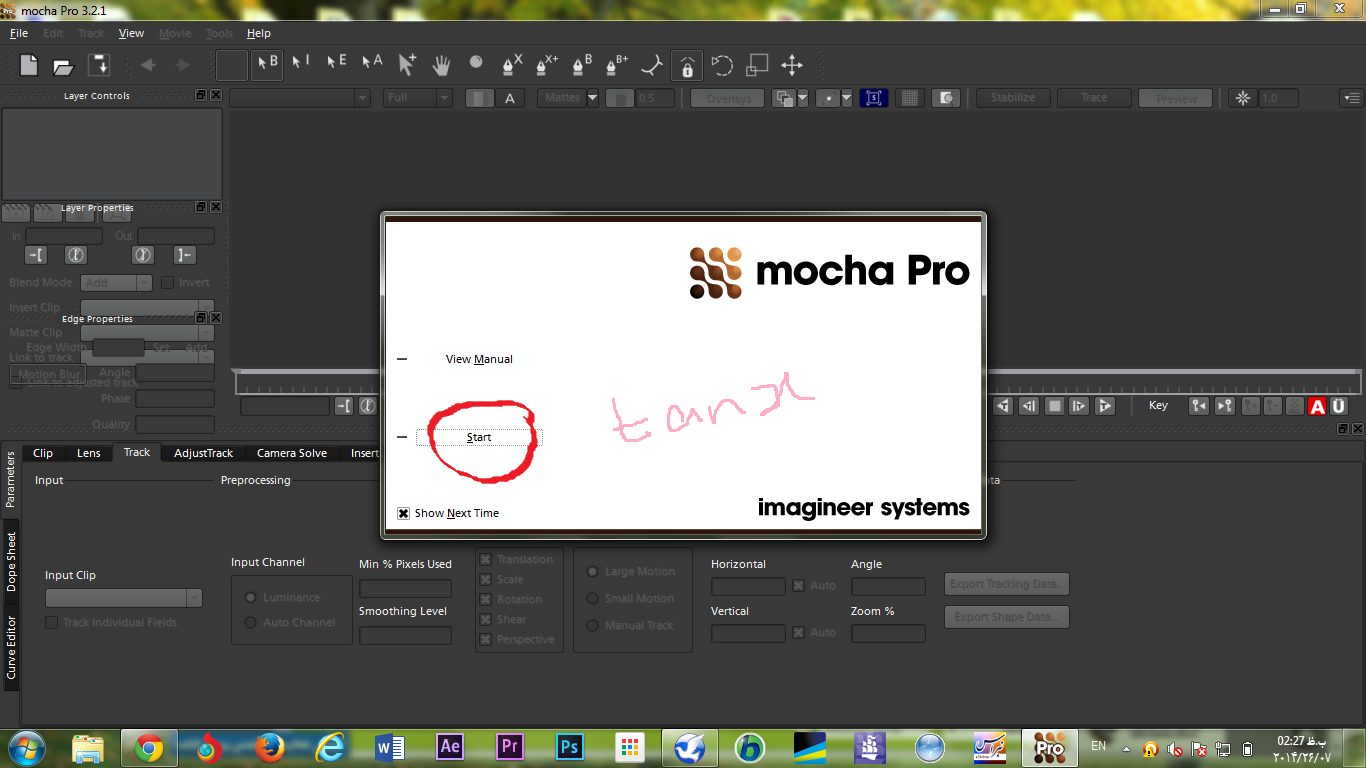Click the Export Shape Data button
The height and width of the screenshot is (768, 1366).
click(x=1007, y=617)
